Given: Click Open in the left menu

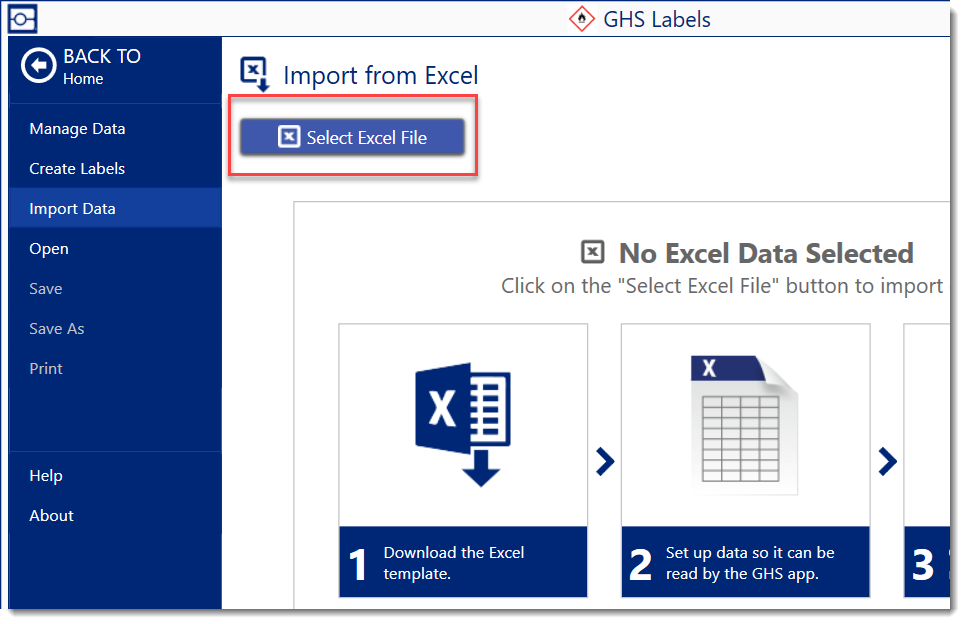Looking at the screenshot, I should tap(49, 249).
